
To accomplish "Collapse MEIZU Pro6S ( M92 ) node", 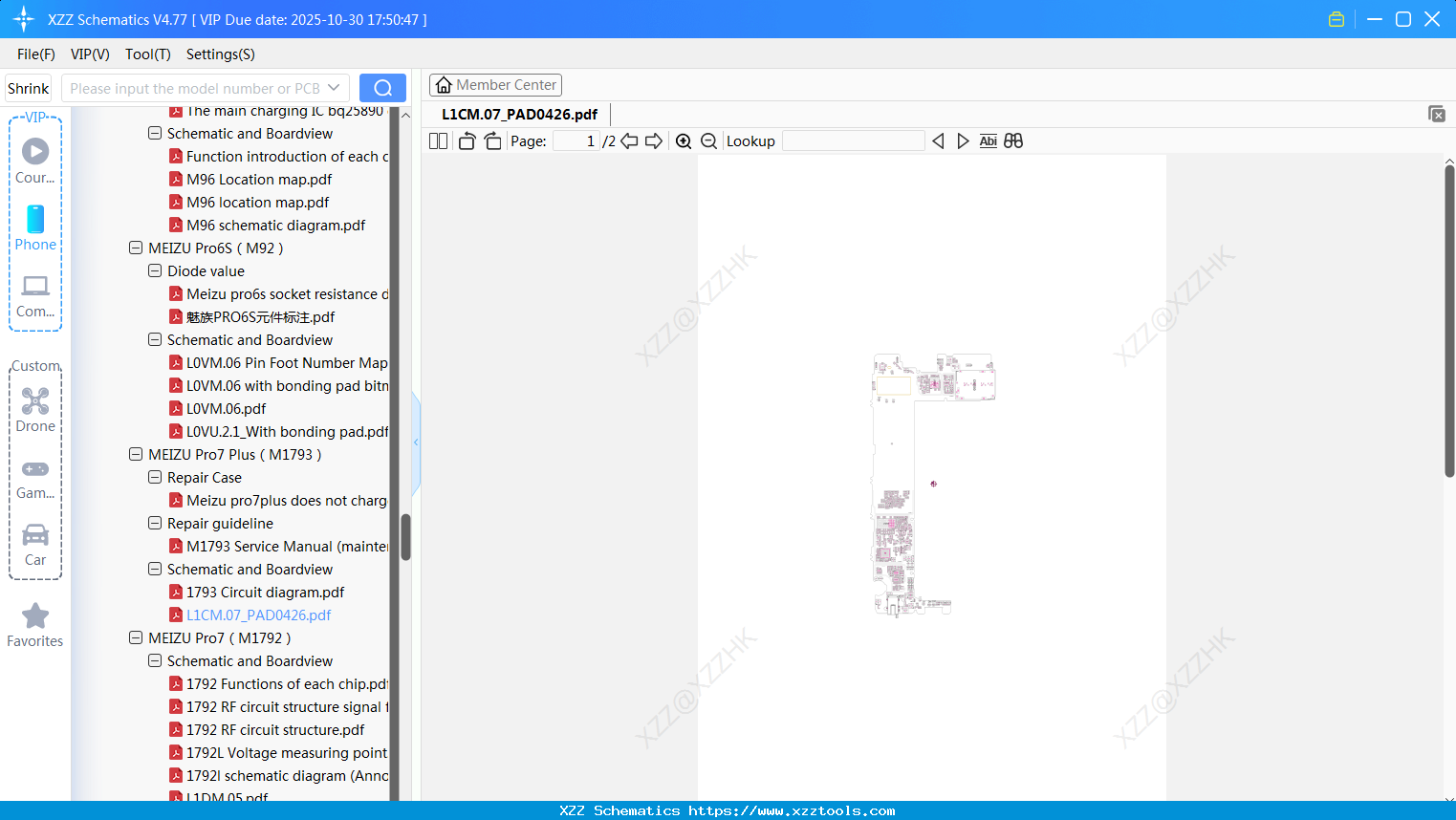I will 136,248.
